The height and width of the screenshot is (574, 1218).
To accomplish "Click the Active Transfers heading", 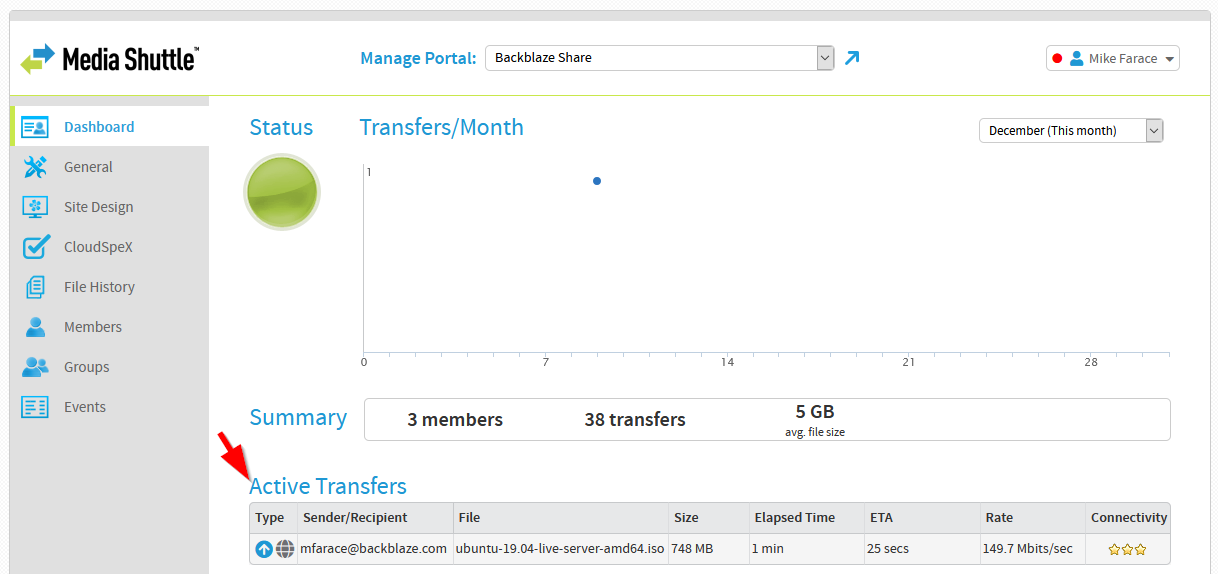I will point(328,486).
